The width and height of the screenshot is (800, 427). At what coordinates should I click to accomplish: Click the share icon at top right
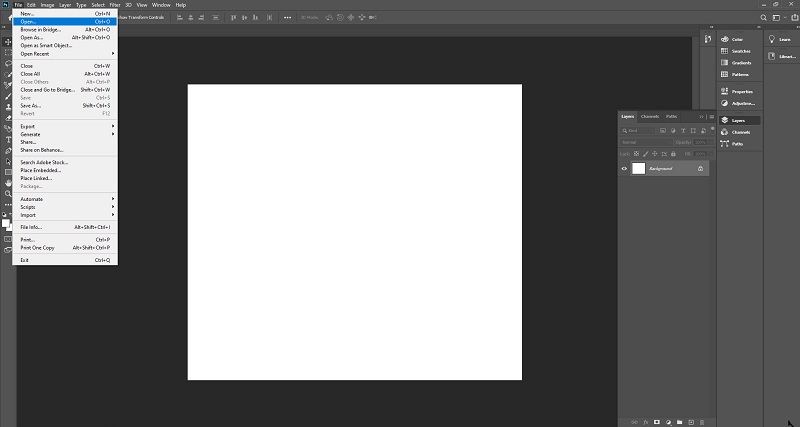click(794, 17)
